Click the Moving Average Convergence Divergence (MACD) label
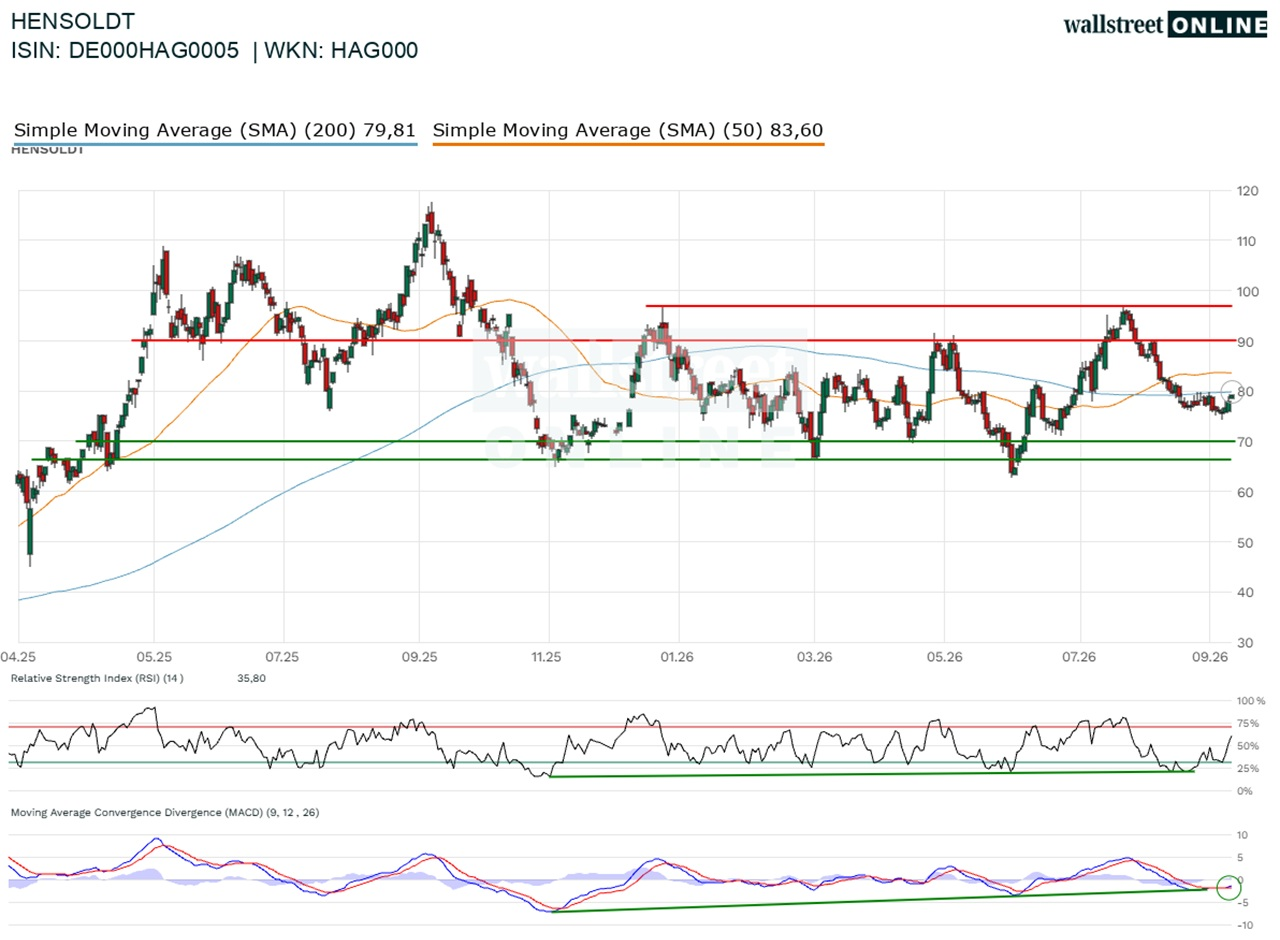Image resolution: width=1280 pixels, height=940 pixels. (166, 813)
